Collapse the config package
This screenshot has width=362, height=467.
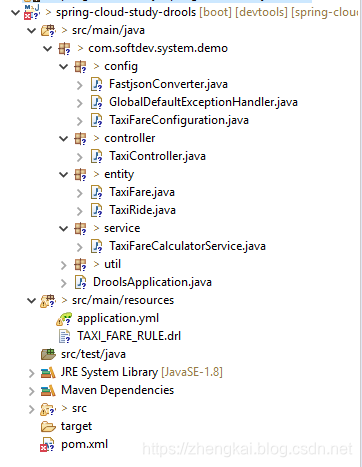pos(64,67)
